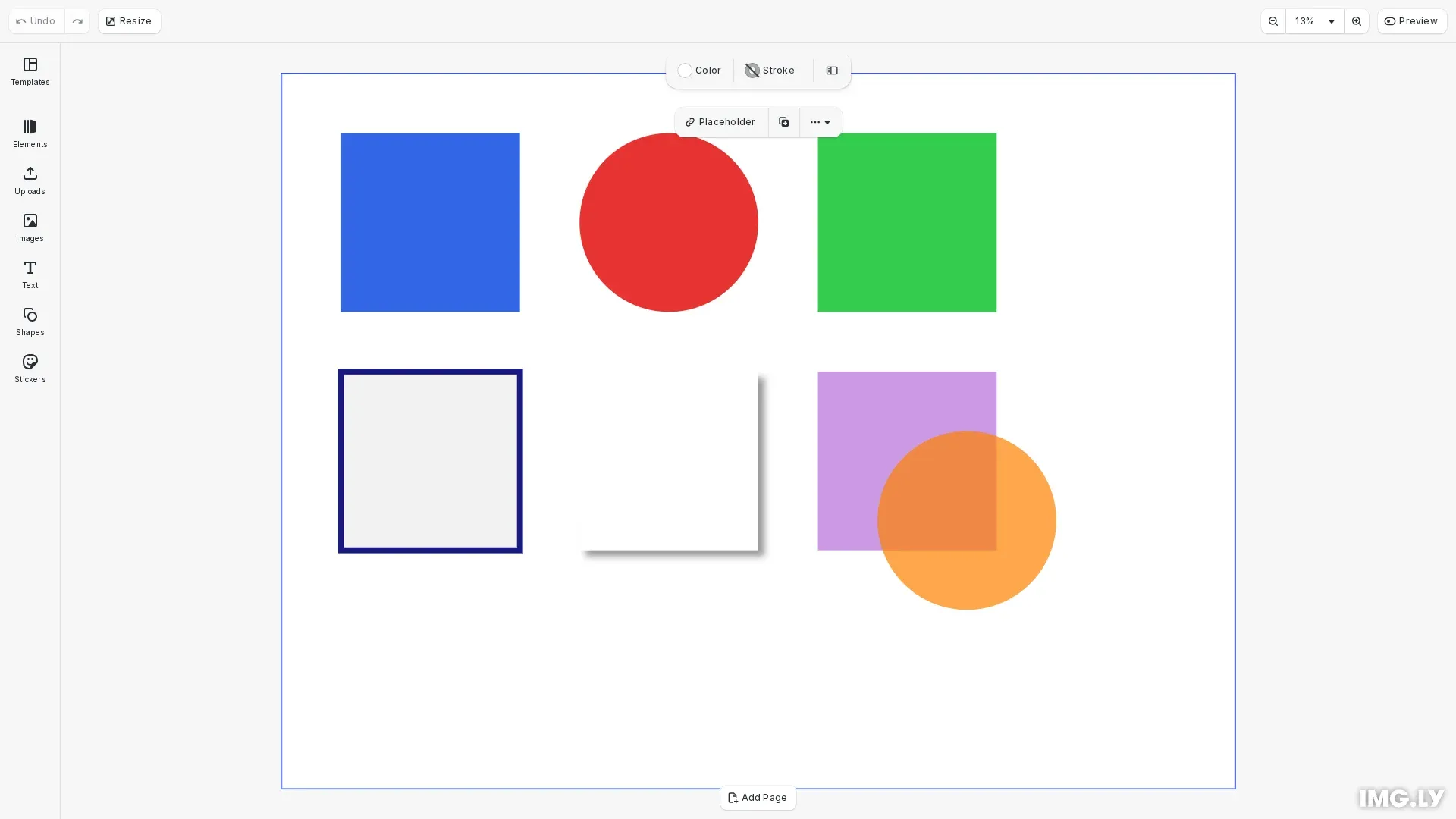The width and height of the screenshot is (1456, 819).
Task: Click the Color swatch circle
Action: [x=685, y=70]
